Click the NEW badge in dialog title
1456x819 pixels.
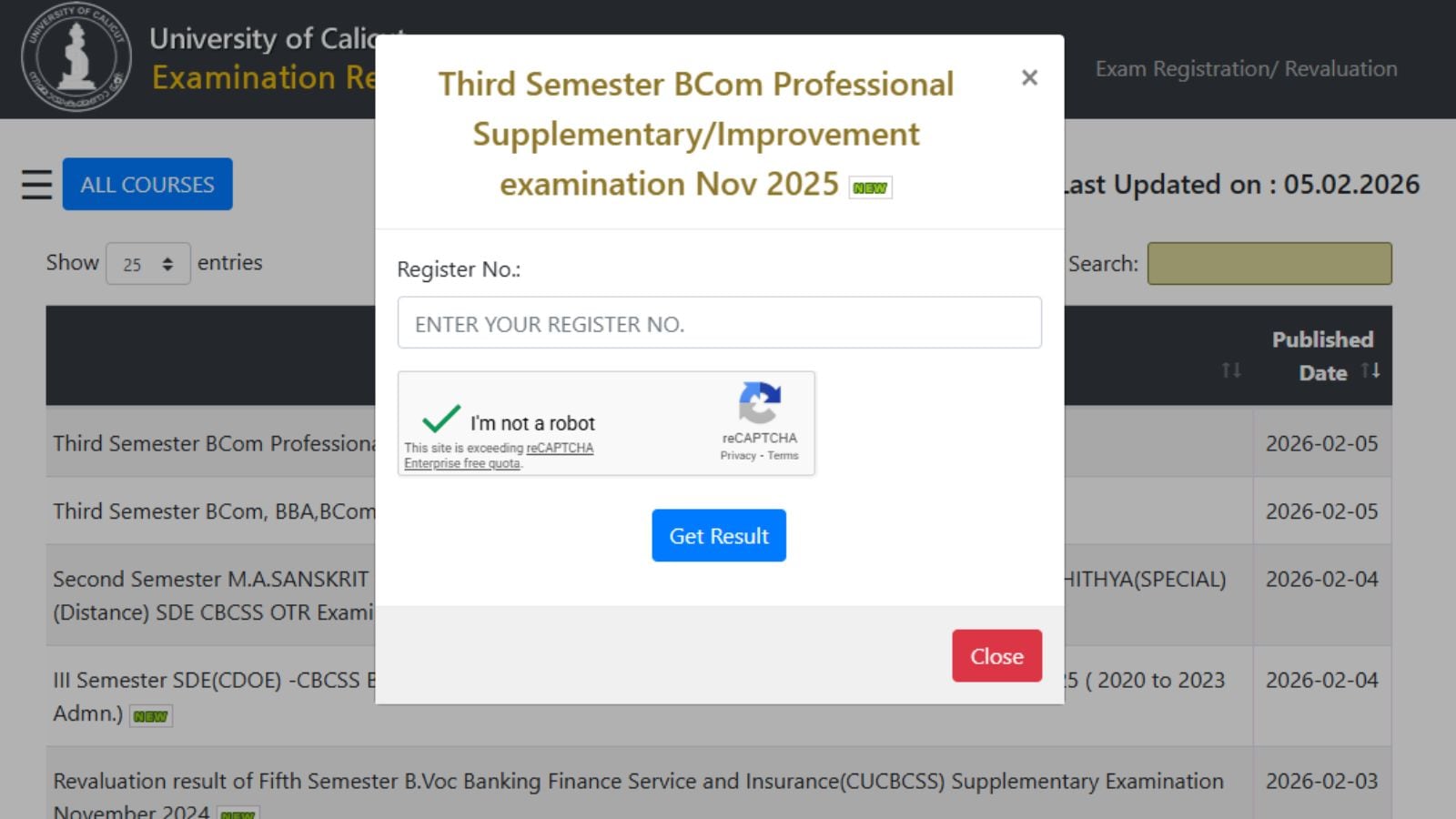(870, 187)
